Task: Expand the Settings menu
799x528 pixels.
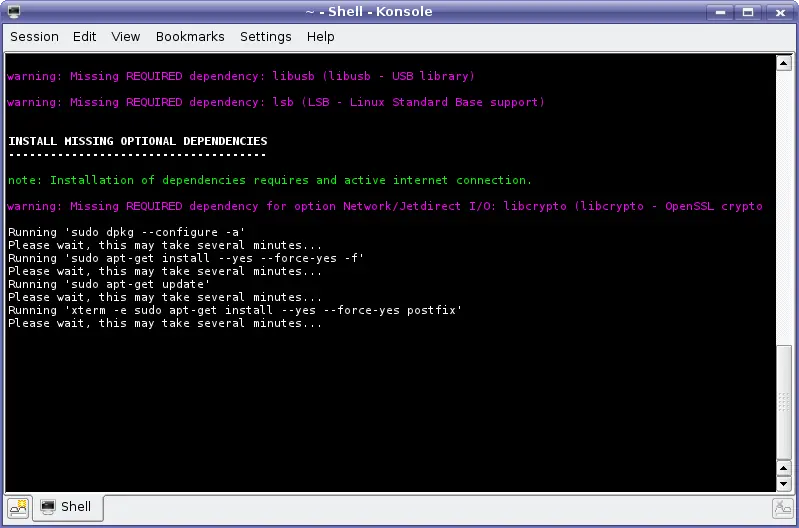Action: coord(265,37)
